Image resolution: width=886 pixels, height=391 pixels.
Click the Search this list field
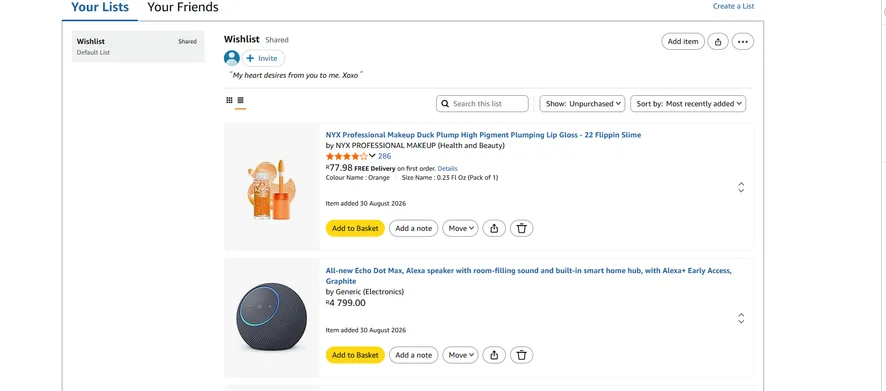pos(482,104)
